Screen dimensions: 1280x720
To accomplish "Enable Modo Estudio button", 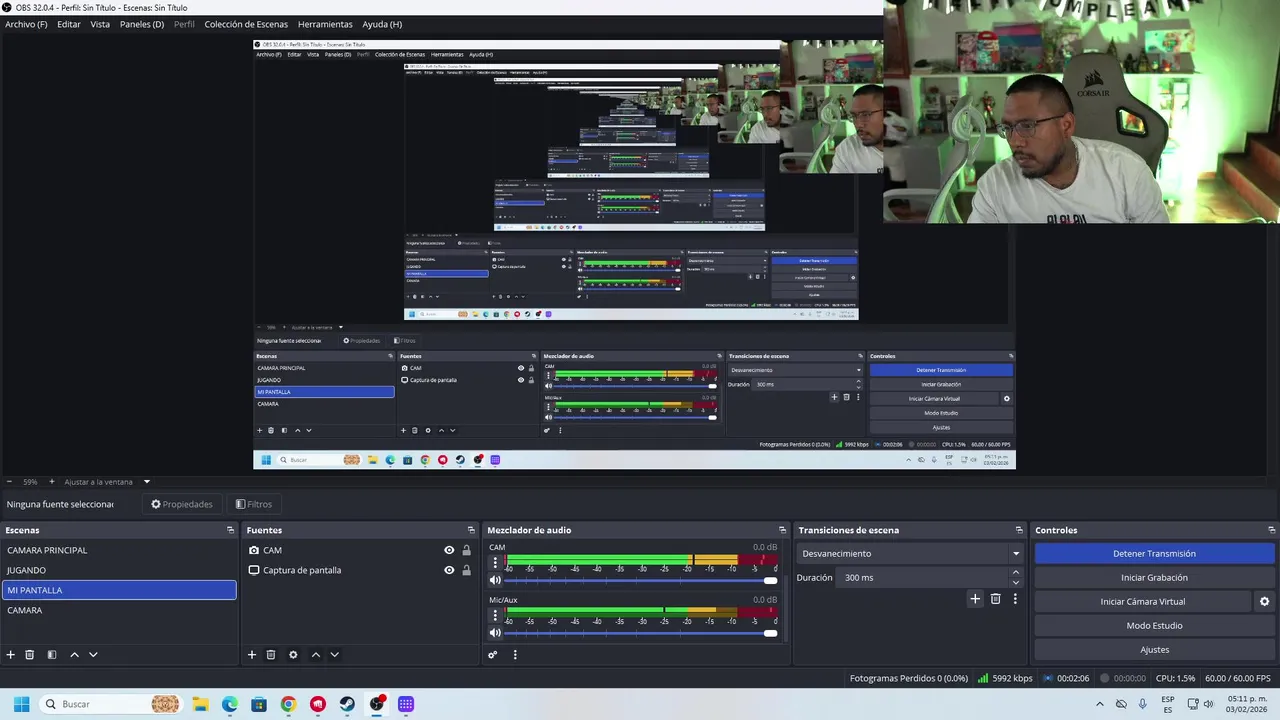I will point(1154,626).
